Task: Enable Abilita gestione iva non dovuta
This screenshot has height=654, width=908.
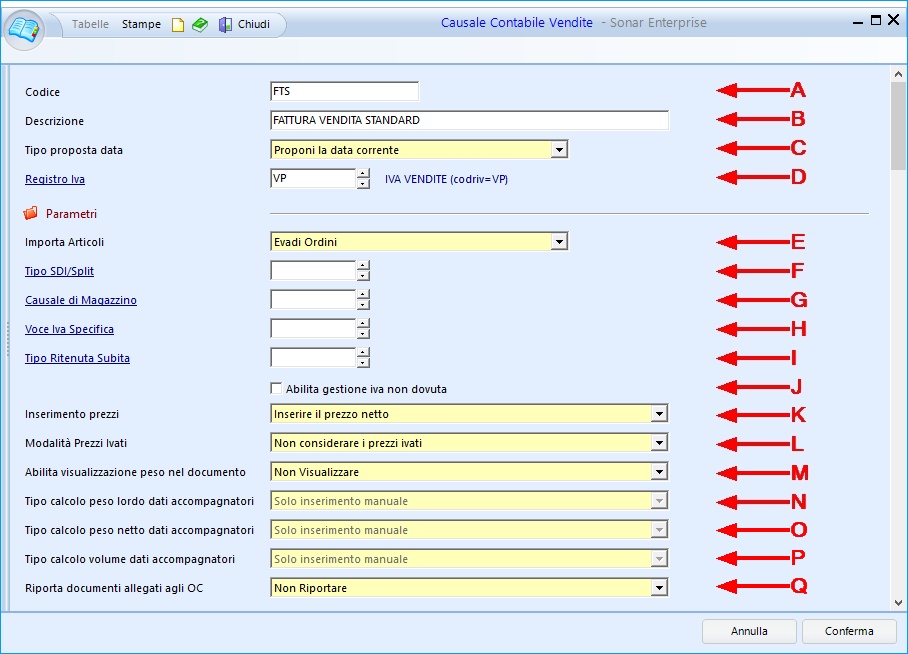Action: pyautogui.click(x=276, y=388)
